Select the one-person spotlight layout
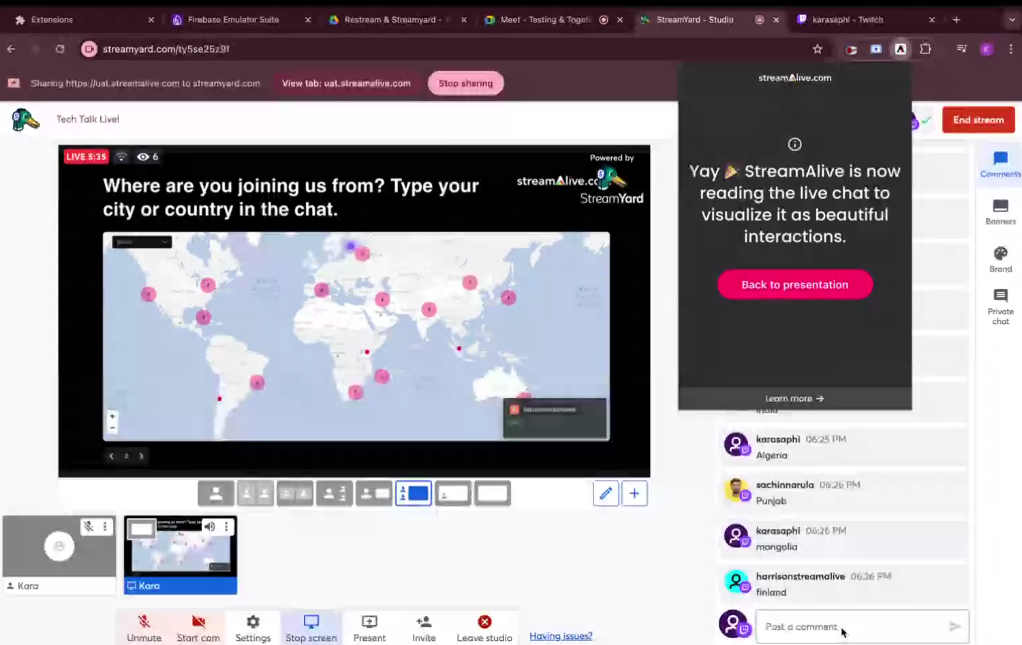The height and width of the screenshot is (645, 1022). tap(334, 494)
